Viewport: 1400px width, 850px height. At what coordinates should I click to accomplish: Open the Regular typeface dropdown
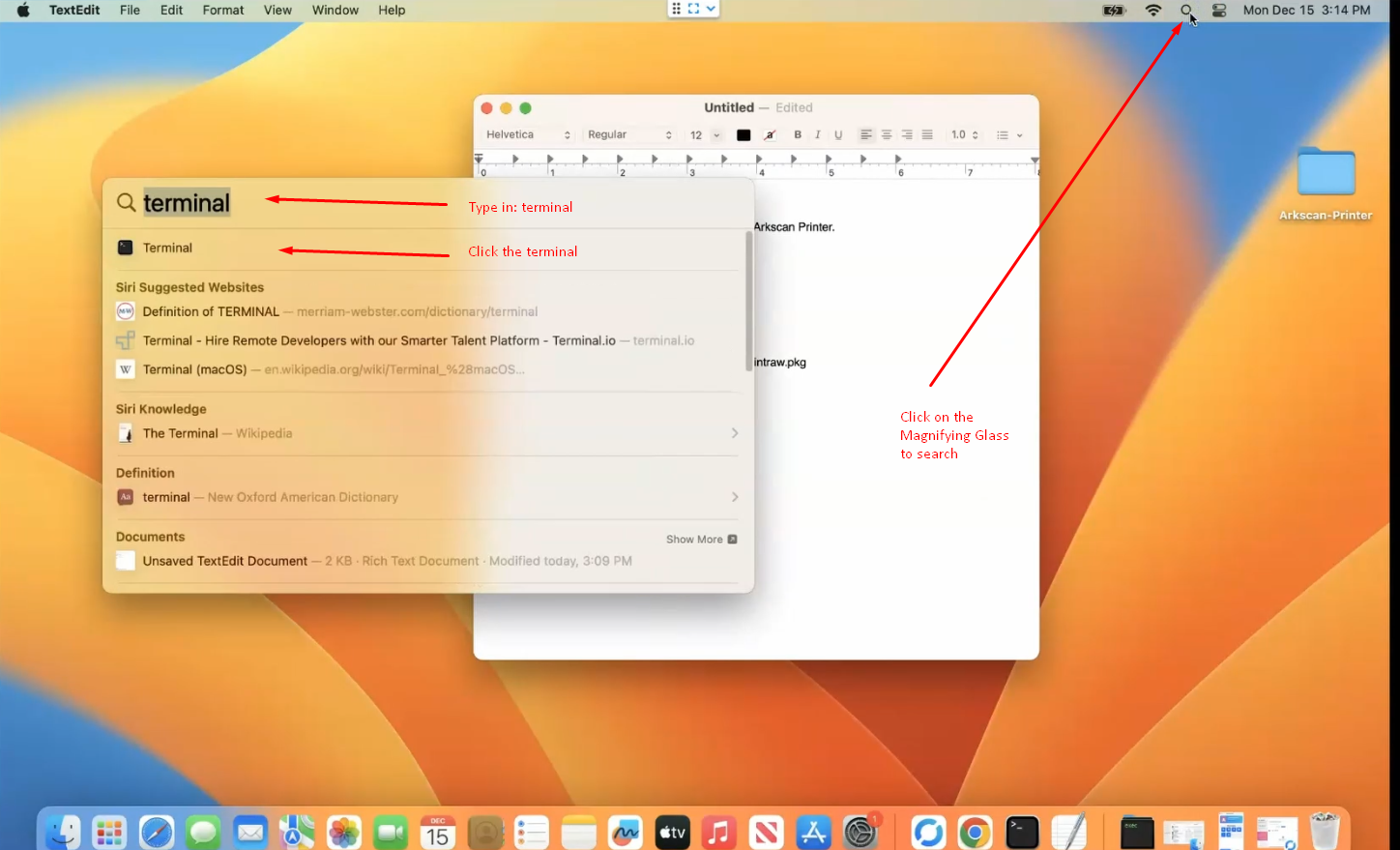point(628,134)
